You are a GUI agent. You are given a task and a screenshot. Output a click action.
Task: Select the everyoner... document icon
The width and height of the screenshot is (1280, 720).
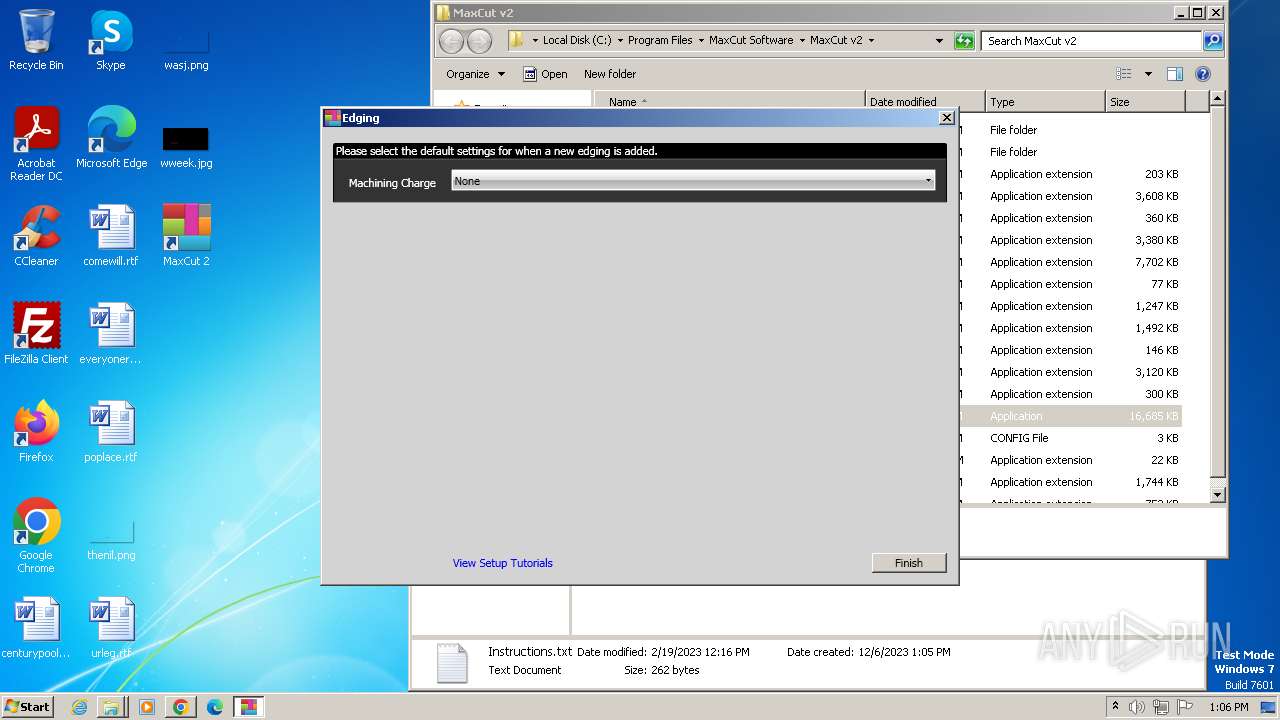(111, 334)
